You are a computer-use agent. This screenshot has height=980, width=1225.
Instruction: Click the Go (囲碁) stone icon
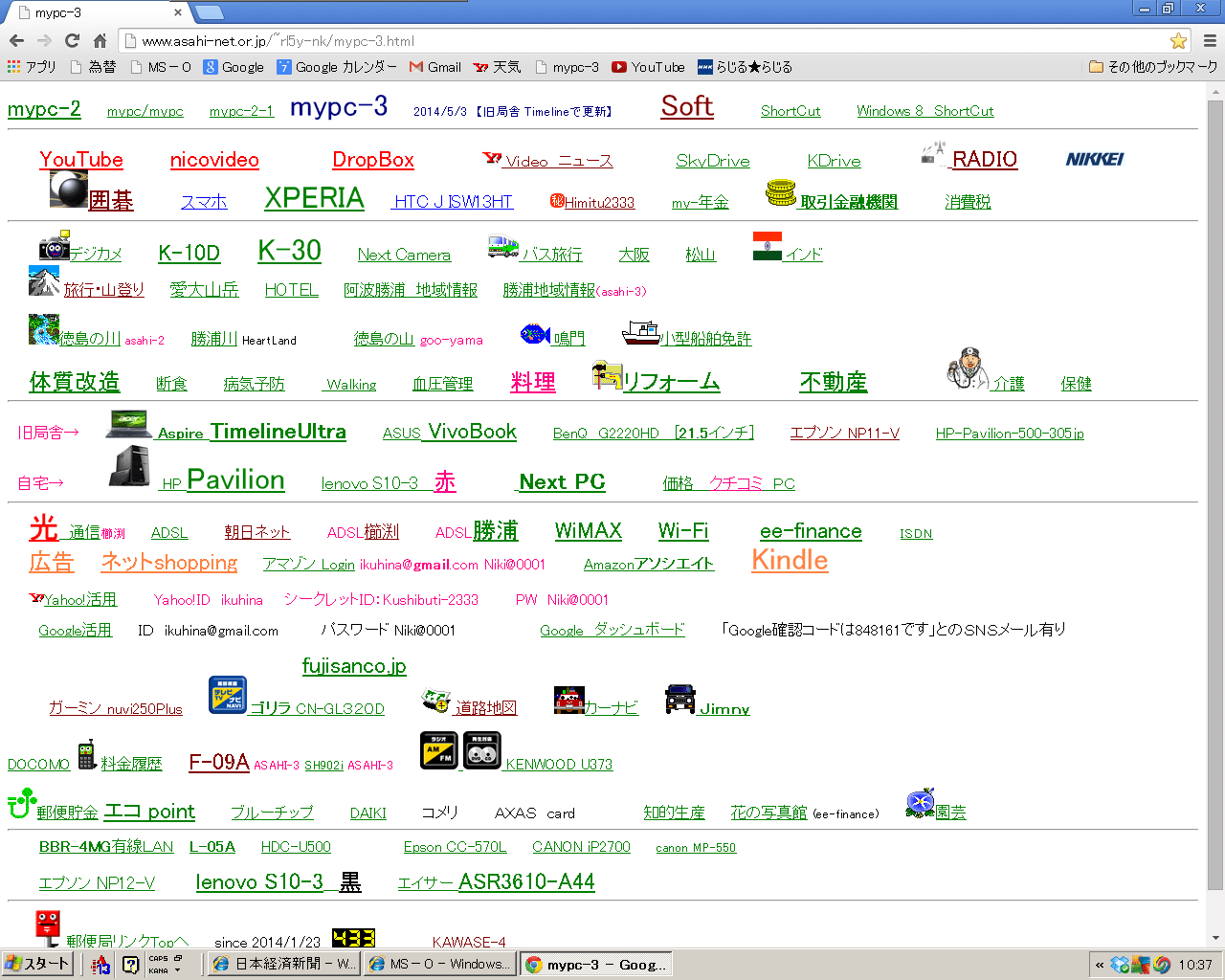click(69, 189)
